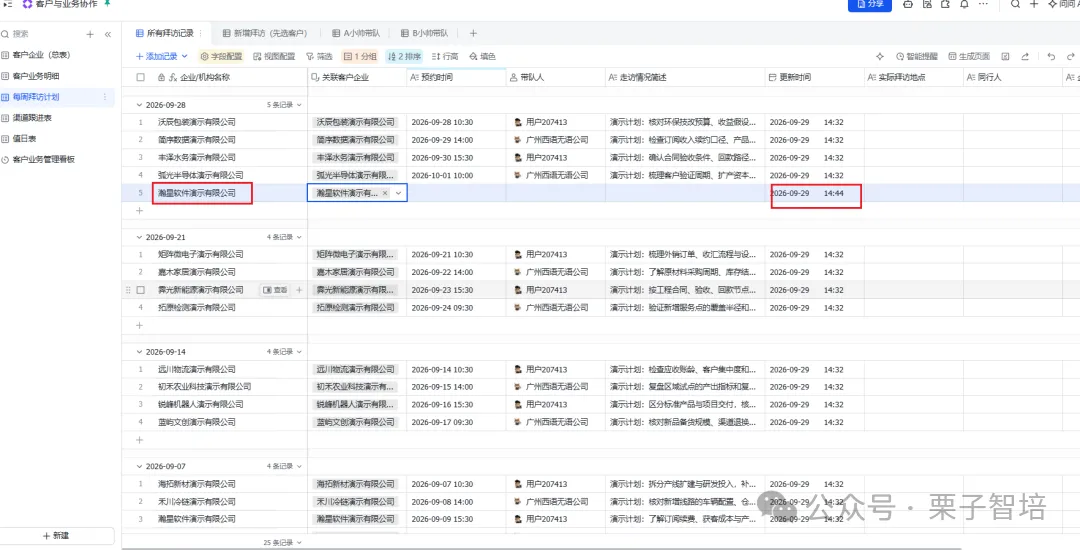1080x550 pixels.
Task: Open 视图配置 view settings
Action: tap(274, 56)
